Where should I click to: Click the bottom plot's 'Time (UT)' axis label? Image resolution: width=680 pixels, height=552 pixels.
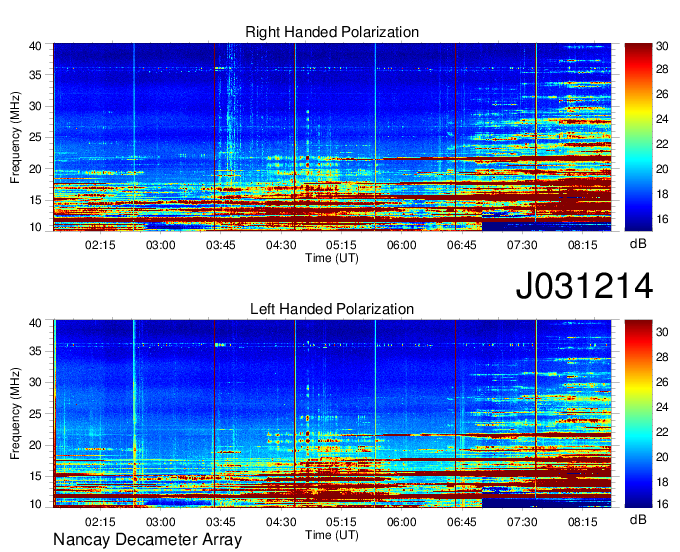(332, 535)
